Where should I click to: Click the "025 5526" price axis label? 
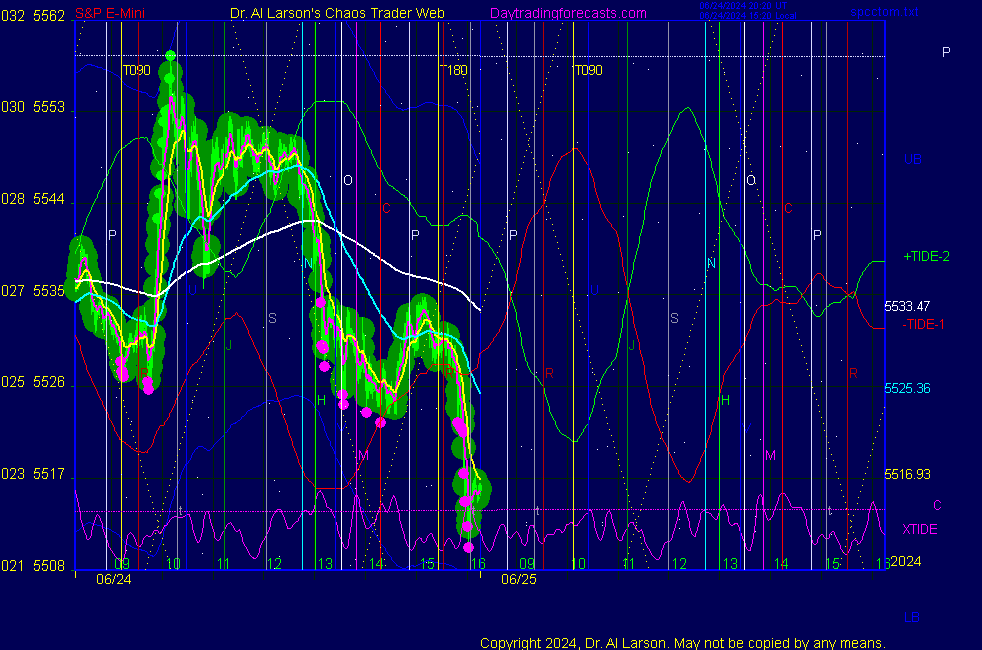tap(33, 382)
